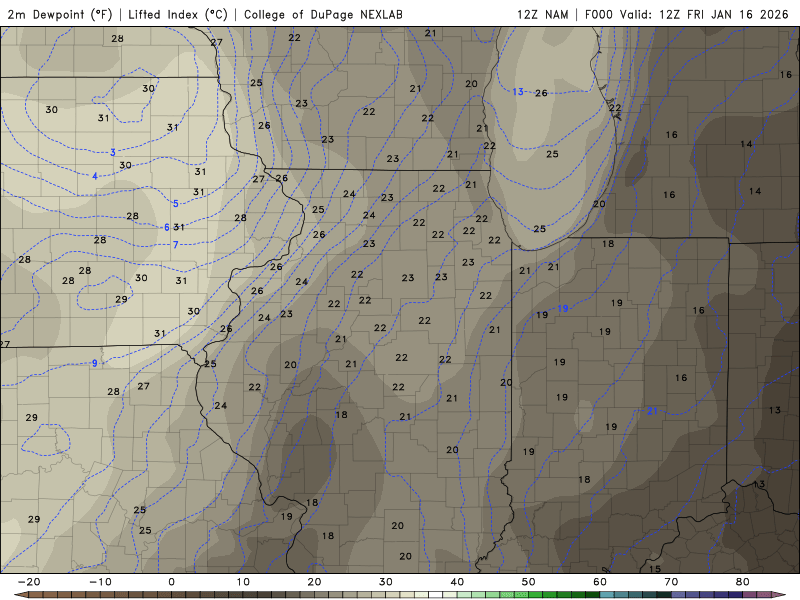Click the blue contour label "5"
Image resolution: width=800 pixels, height=600 pixels.
coord(176,204)
